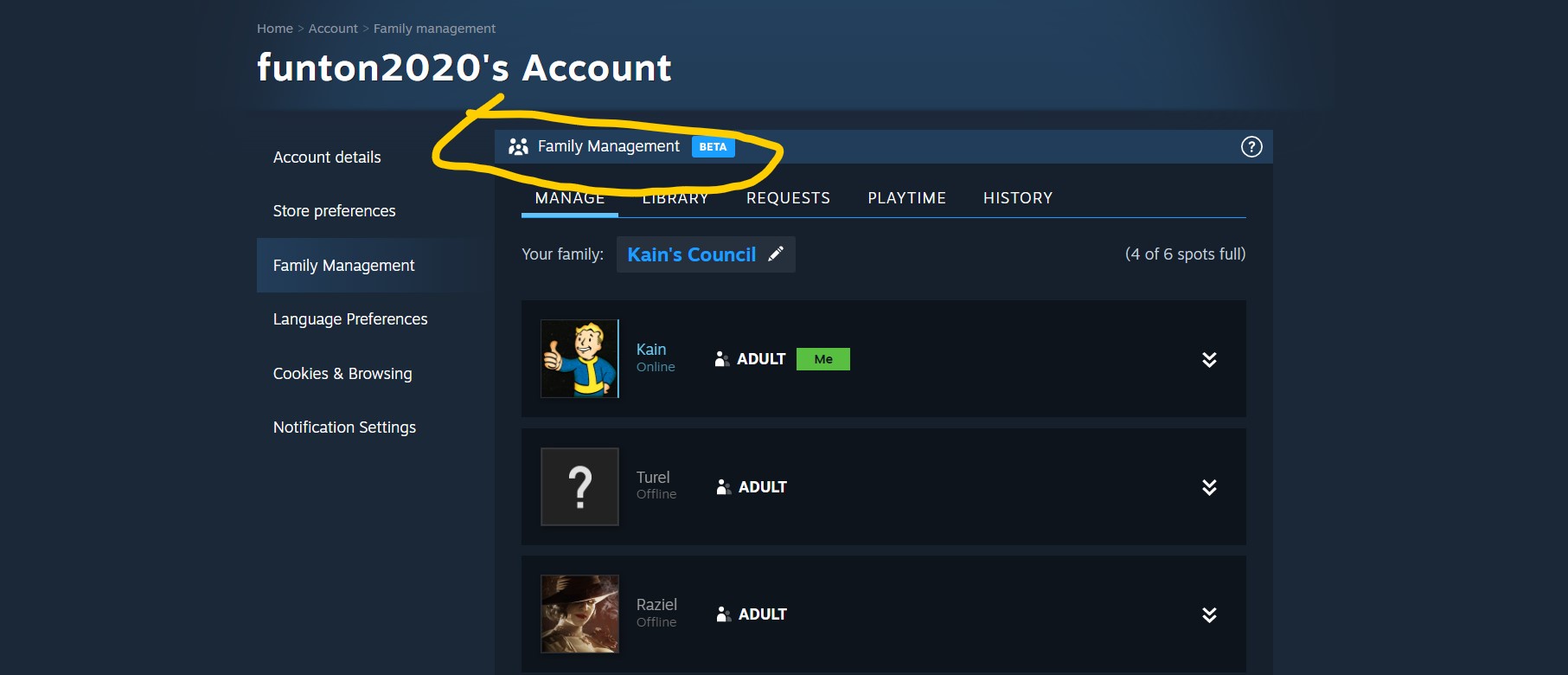The width and height of the screenshot is (1568, 675).
Task: Click the adult role icon beside Kain
Action: coord(722,359)
